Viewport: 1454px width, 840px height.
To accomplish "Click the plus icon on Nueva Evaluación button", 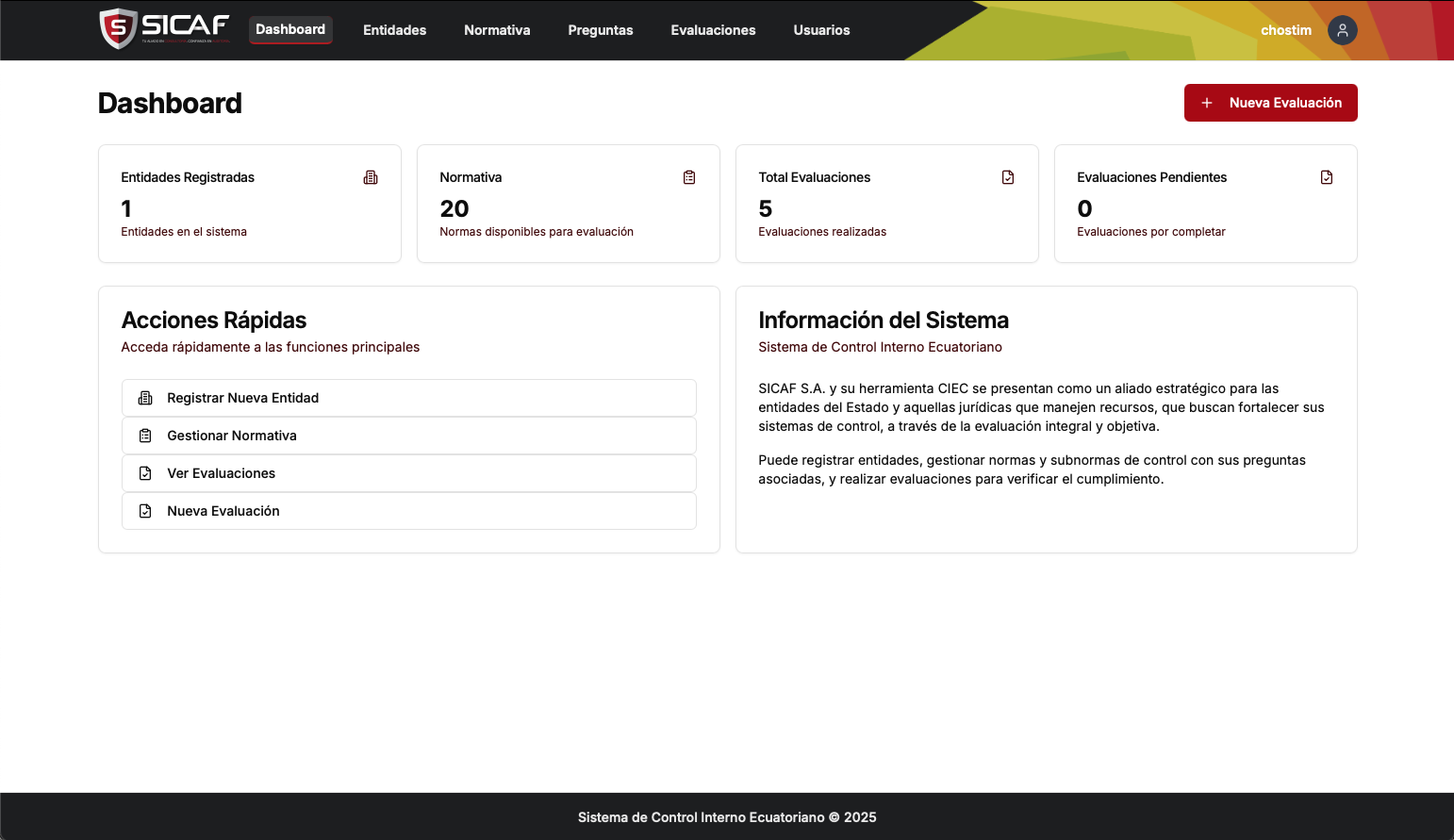I will 1207,103.
